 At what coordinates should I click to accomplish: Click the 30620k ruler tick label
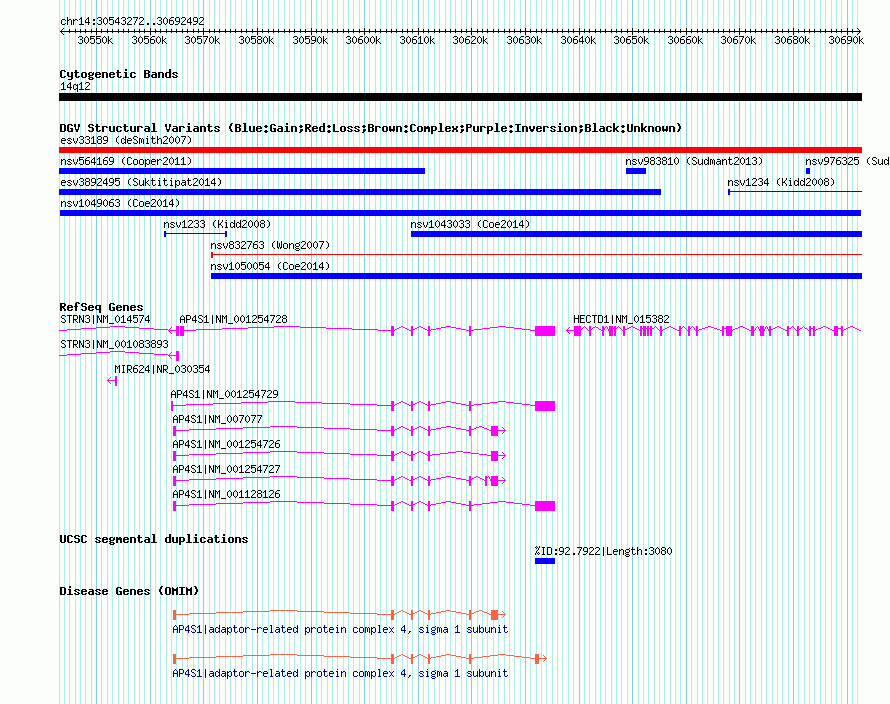[x=470, y=40]
